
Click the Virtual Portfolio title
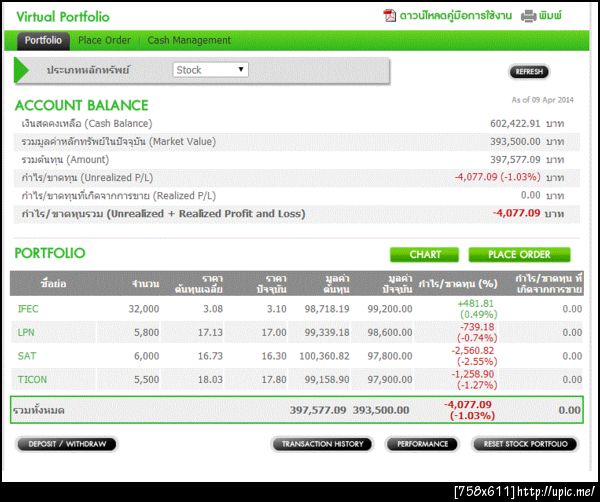[63, 17]
